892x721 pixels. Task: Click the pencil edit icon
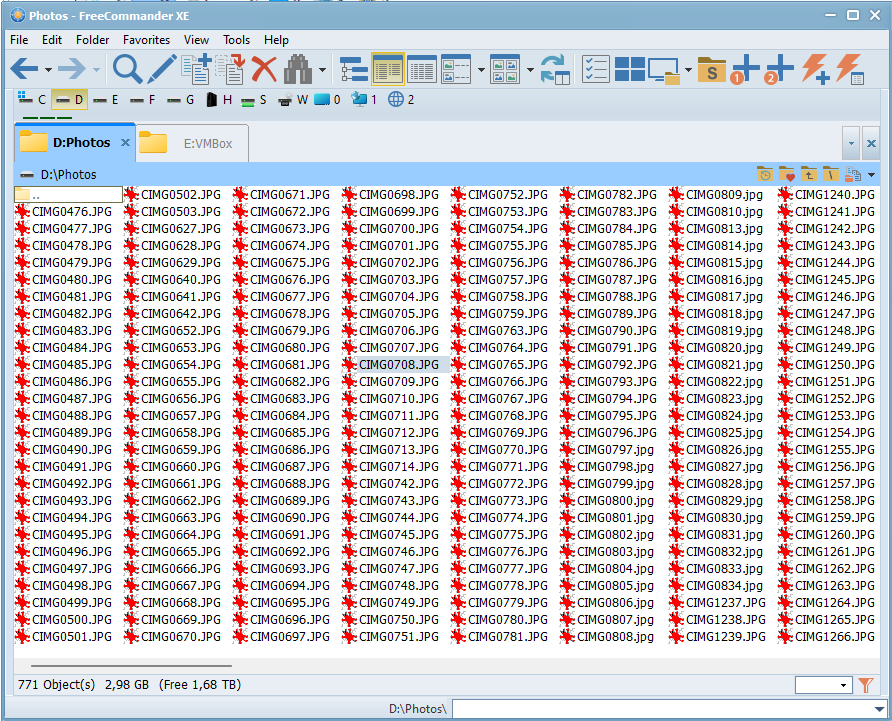[162, 69]
